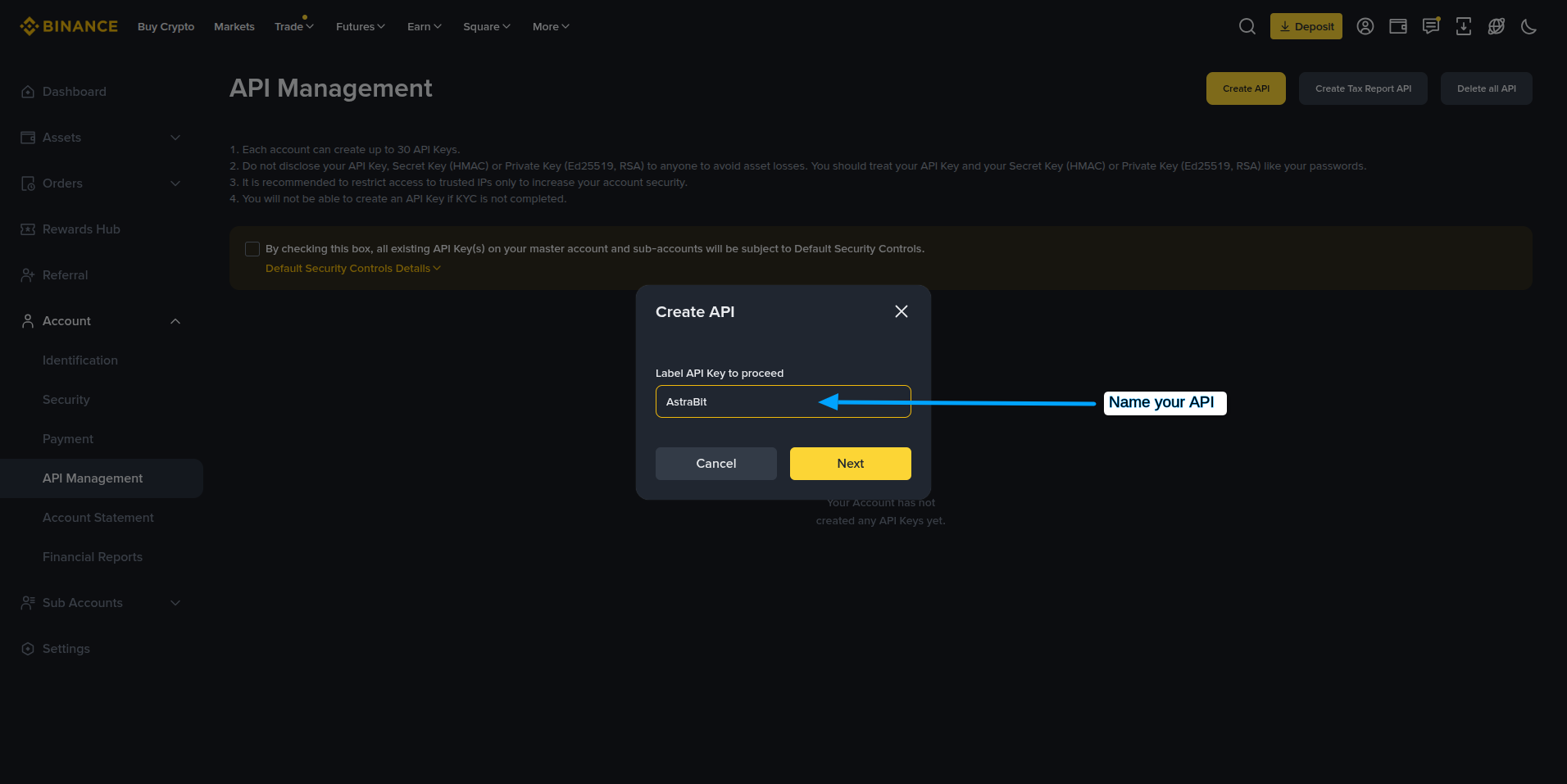Open the language globe icon
Viewport: 1567px width, 784px height.
click(x=1497, y=26)
